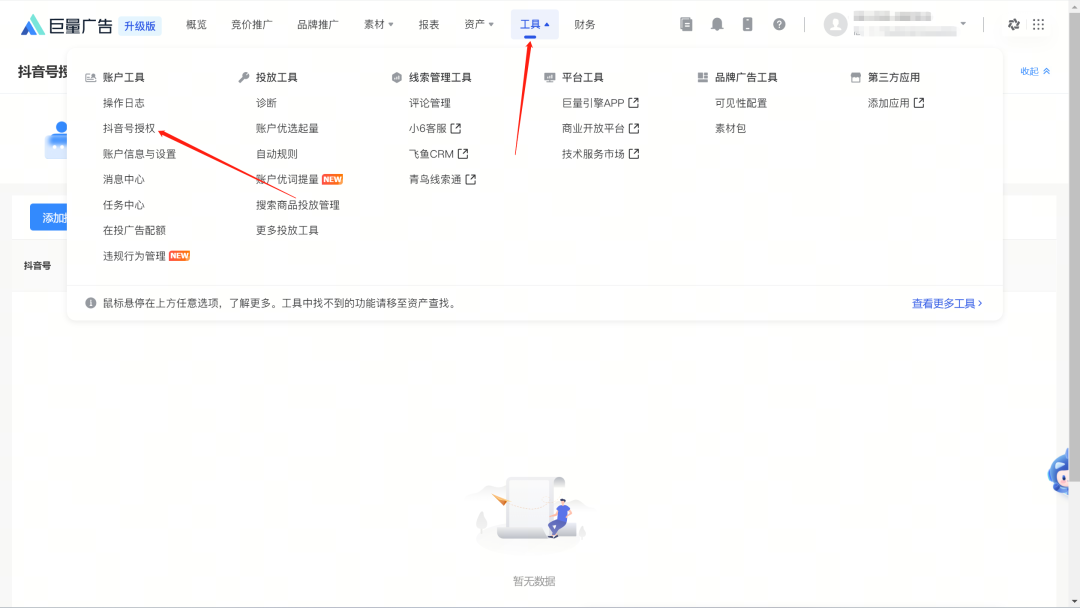Viewport: 1080px width, 608px height.
Task: Collapse the panel with 收起
Action: coord(1035,71)
